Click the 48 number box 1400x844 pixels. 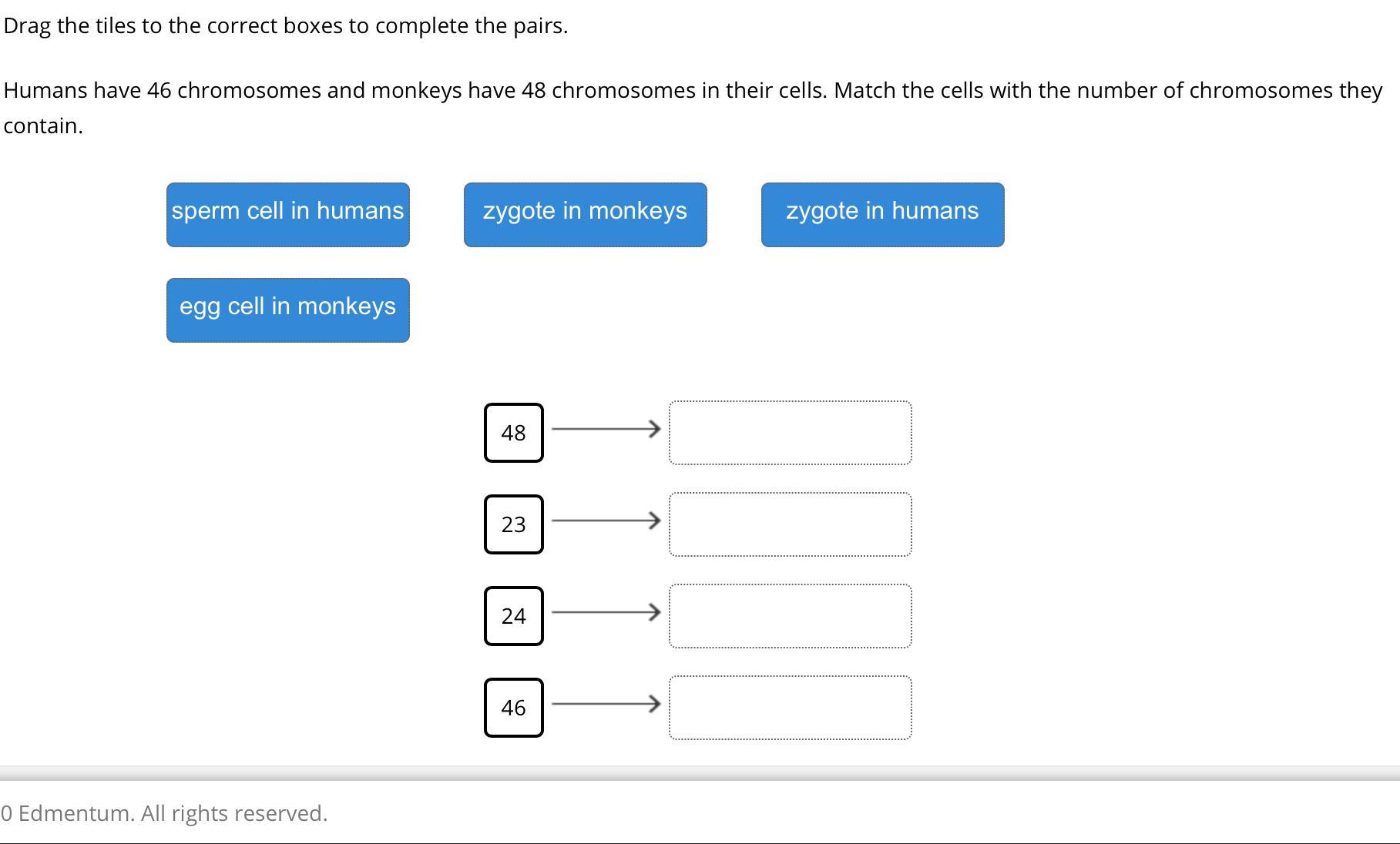coord(514,433)
